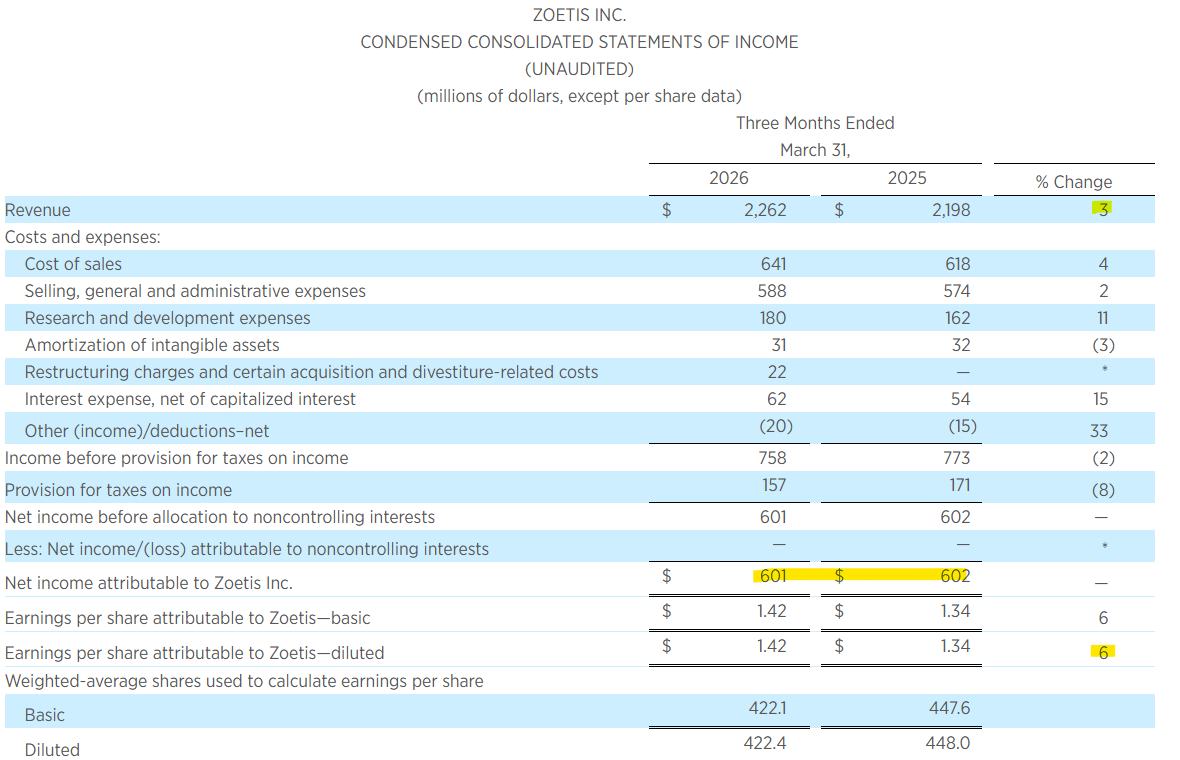Click 'CONDENSED CONSOLIDATED STATEMENTS OF INCOME' heading
Image resolution: width=1180 pixels, height=760 pixels.
[579, 42]
